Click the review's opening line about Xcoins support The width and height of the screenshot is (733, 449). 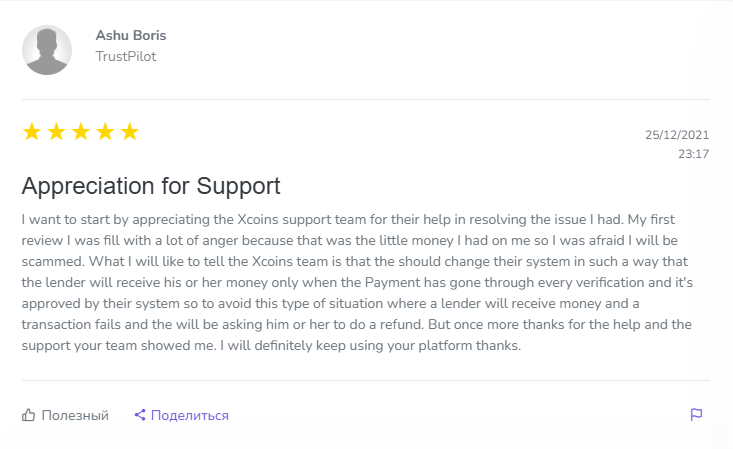pos(300,218)
